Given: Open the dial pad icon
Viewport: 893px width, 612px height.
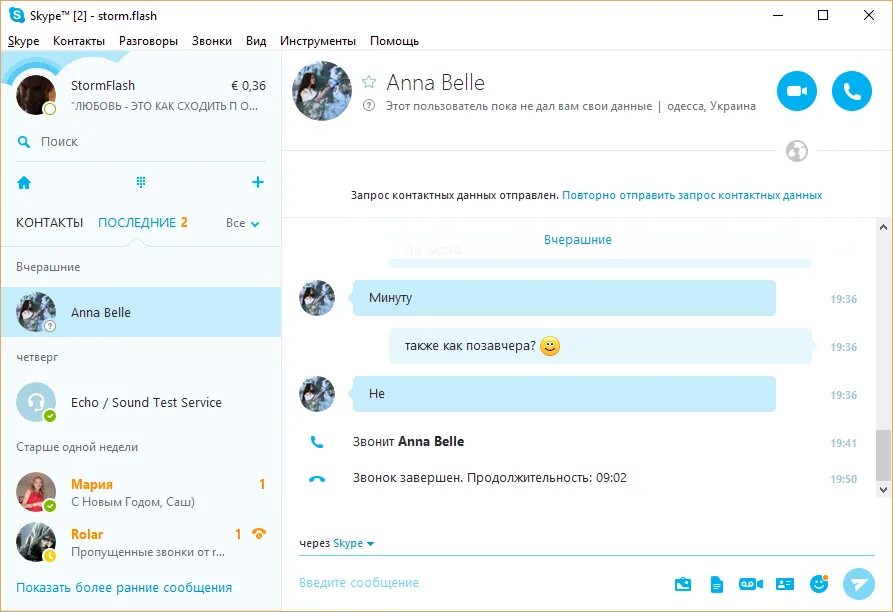Looking at the screenshot, I should (141, 182).
